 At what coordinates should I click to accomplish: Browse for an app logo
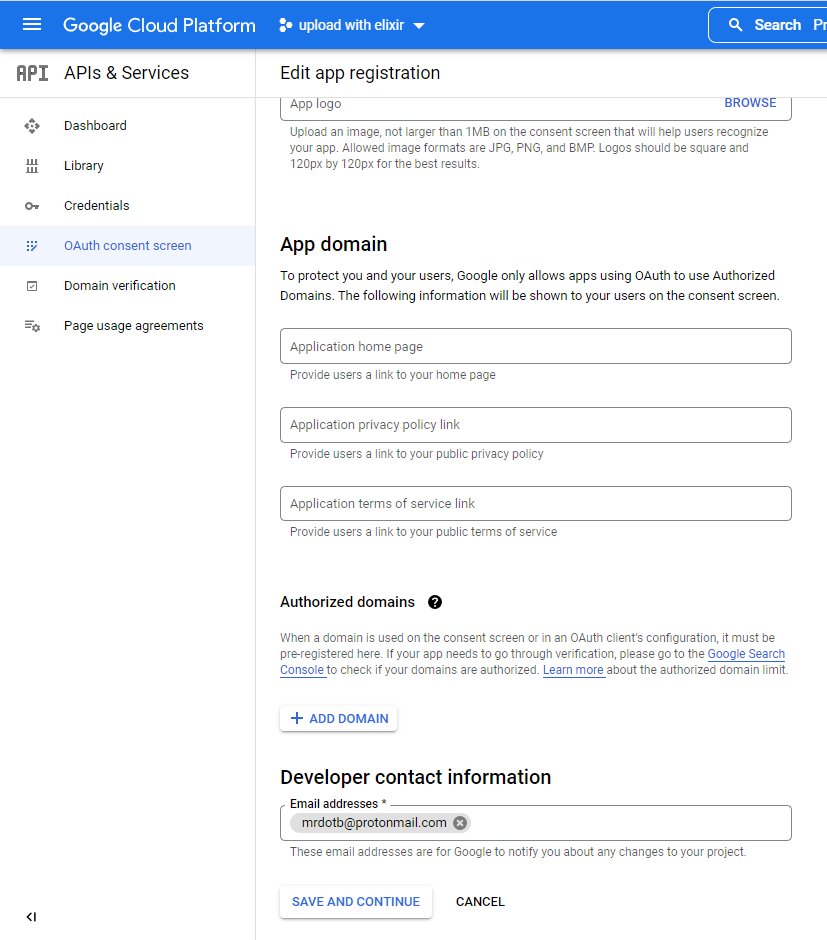click(750, 103)
